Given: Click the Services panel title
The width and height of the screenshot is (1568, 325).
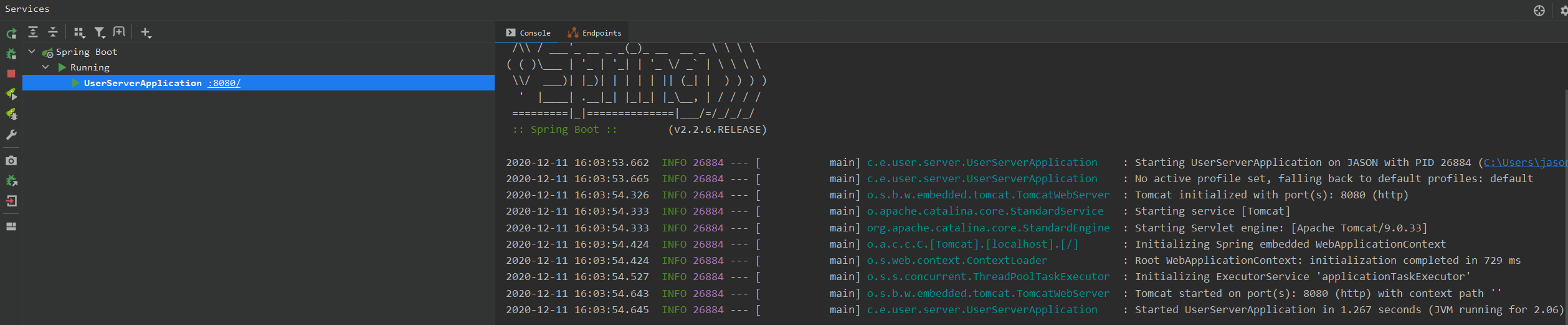Looking at the screenshot, I should [x=27, y=9].
